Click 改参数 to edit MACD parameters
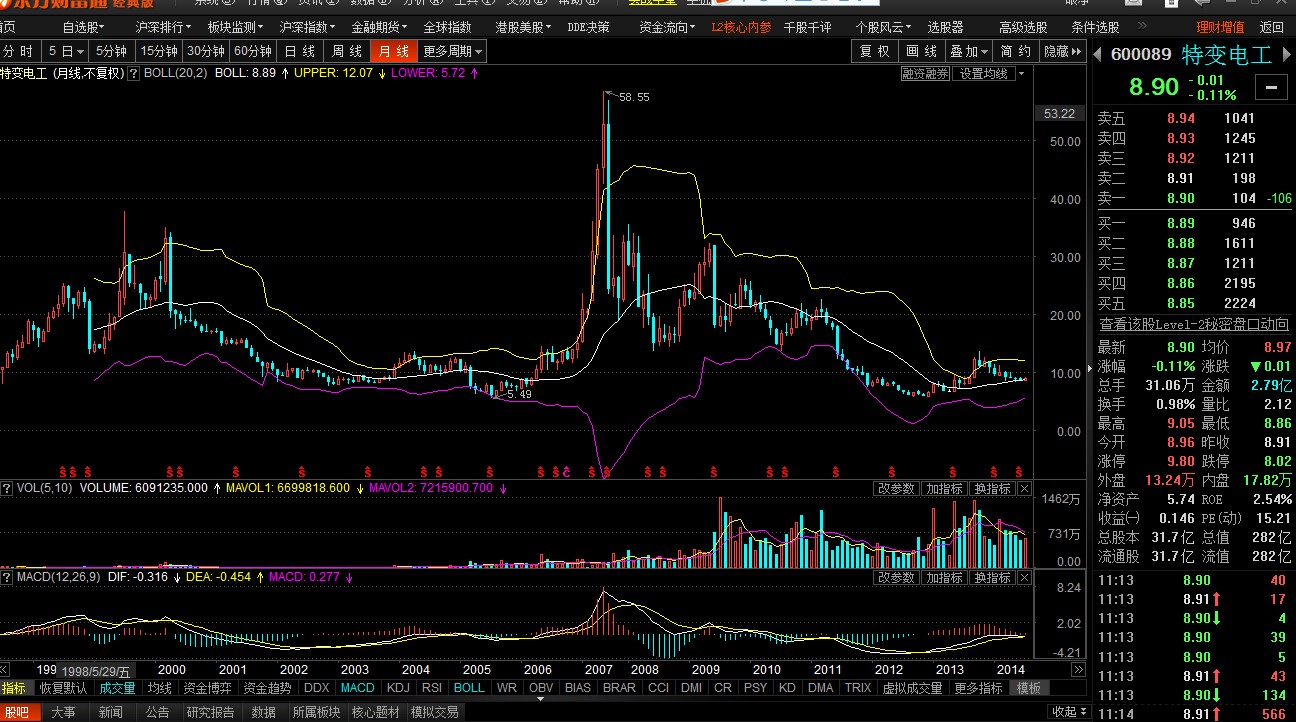Screen dimensions: 1296x722 (x=895, y=577)
